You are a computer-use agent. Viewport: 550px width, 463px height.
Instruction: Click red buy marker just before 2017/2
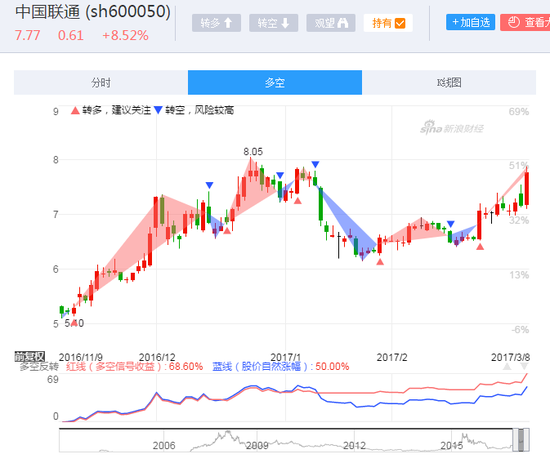click(380, 262)
